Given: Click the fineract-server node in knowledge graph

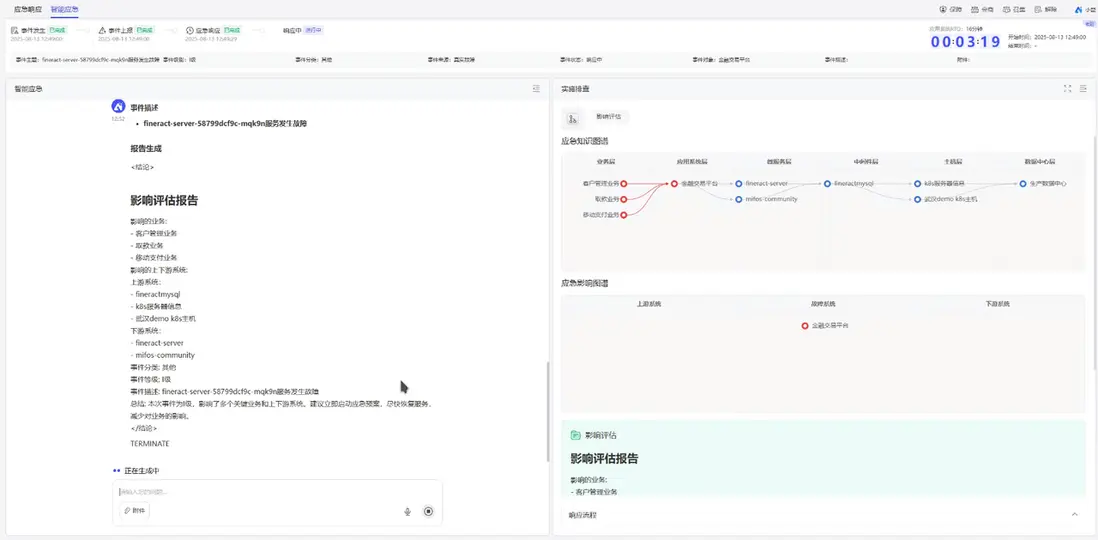Looking at the screenshot, I should 739,184.
